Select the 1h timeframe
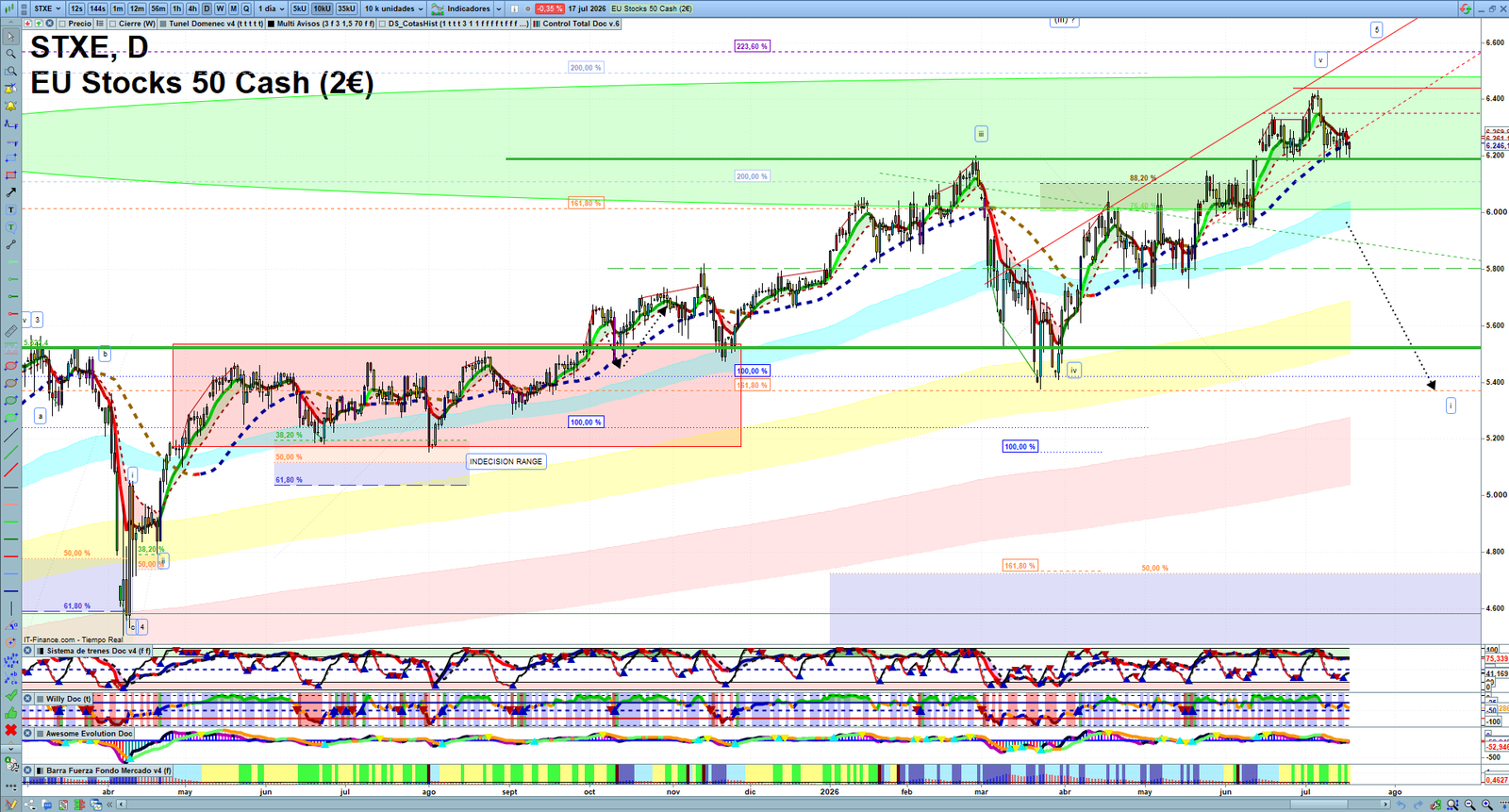The image size is (1509, 812). (x=176, y=8)
